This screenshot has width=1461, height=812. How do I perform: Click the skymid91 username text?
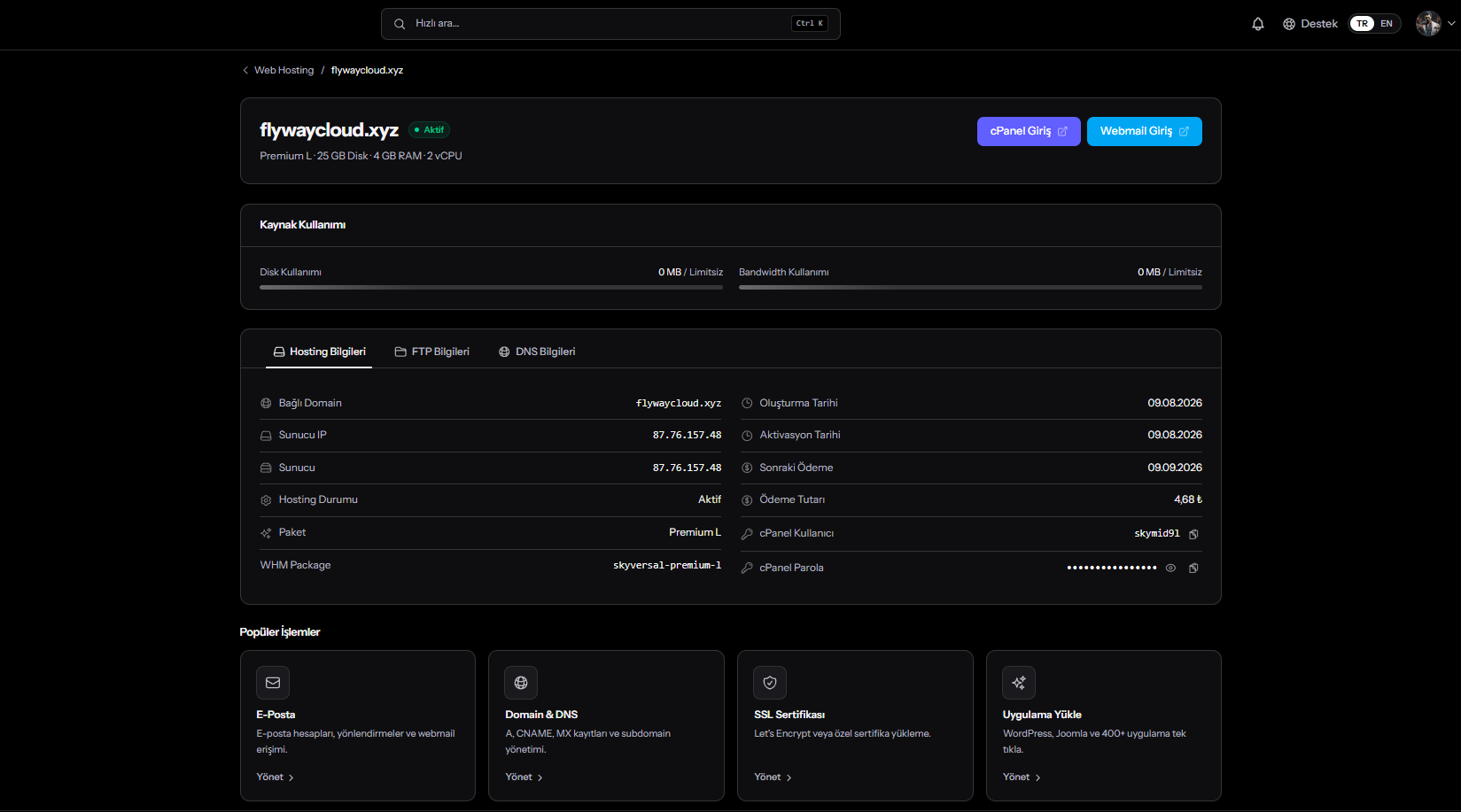1157,534
